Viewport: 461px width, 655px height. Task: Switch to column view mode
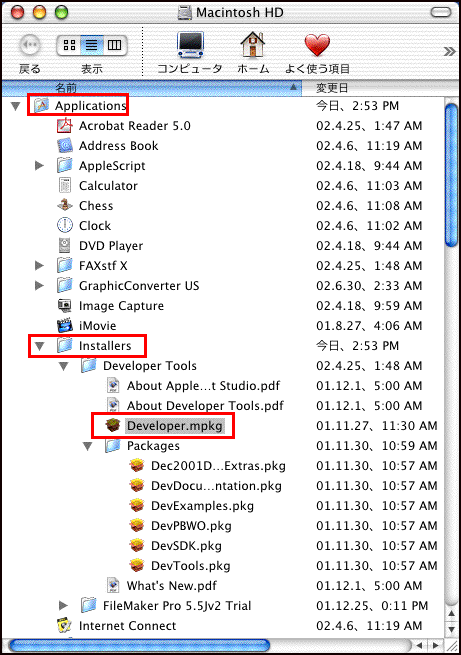pyautogui.click(x=114, y=45)
